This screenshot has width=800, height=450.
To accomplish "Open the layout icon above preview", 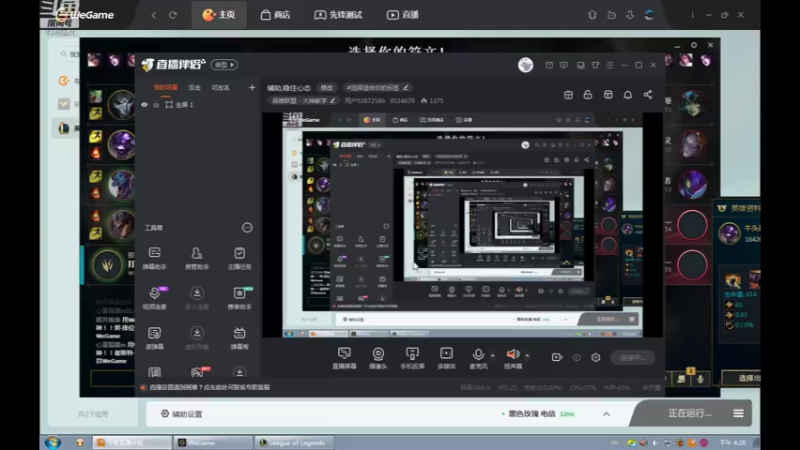I will tap(608, 95).
